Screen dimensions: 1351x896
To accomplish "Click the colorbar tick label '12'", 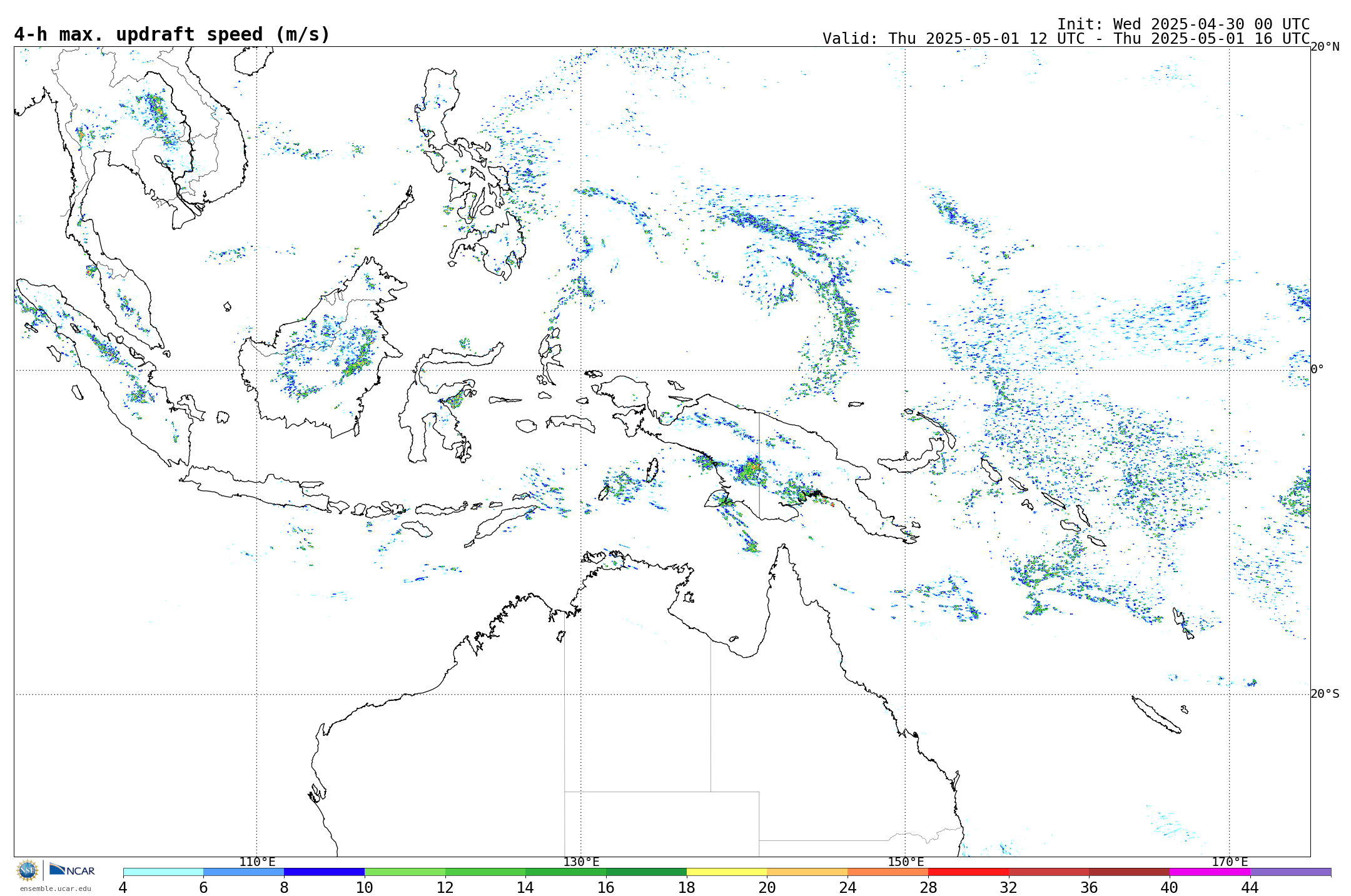I will click(445, 887).
